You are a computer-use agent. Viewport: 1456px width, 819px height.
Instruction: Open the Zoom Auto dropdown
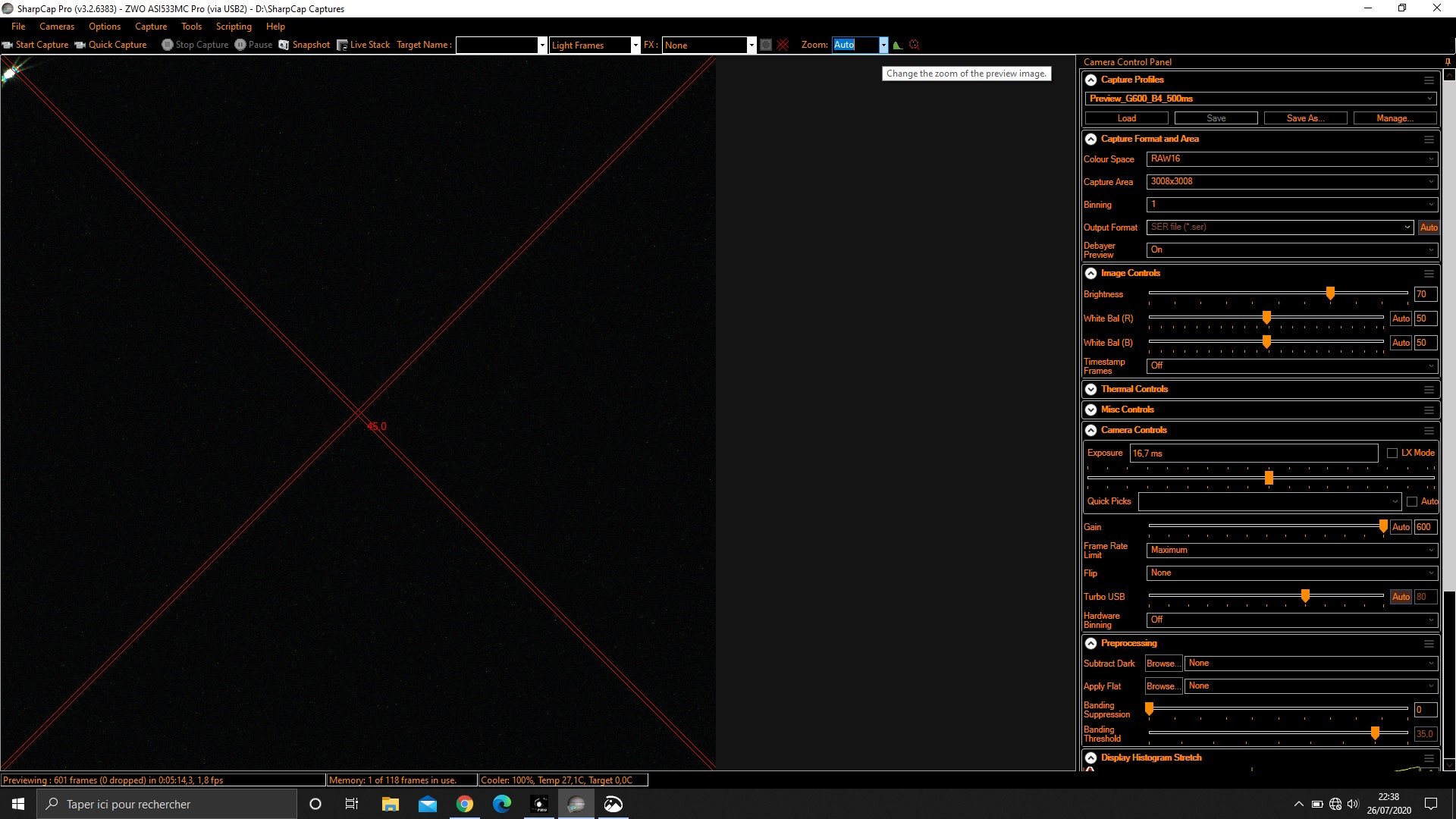(883, 45)
